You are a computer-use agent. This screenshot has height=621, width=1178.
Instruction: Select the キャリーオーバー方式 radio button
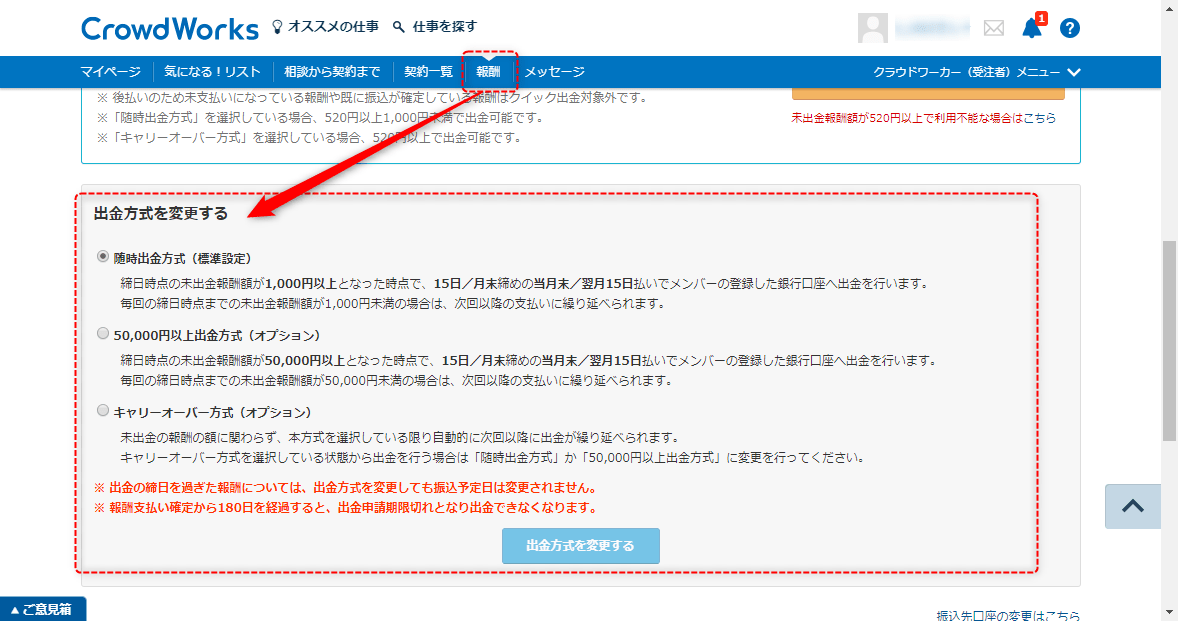[103, 410]
